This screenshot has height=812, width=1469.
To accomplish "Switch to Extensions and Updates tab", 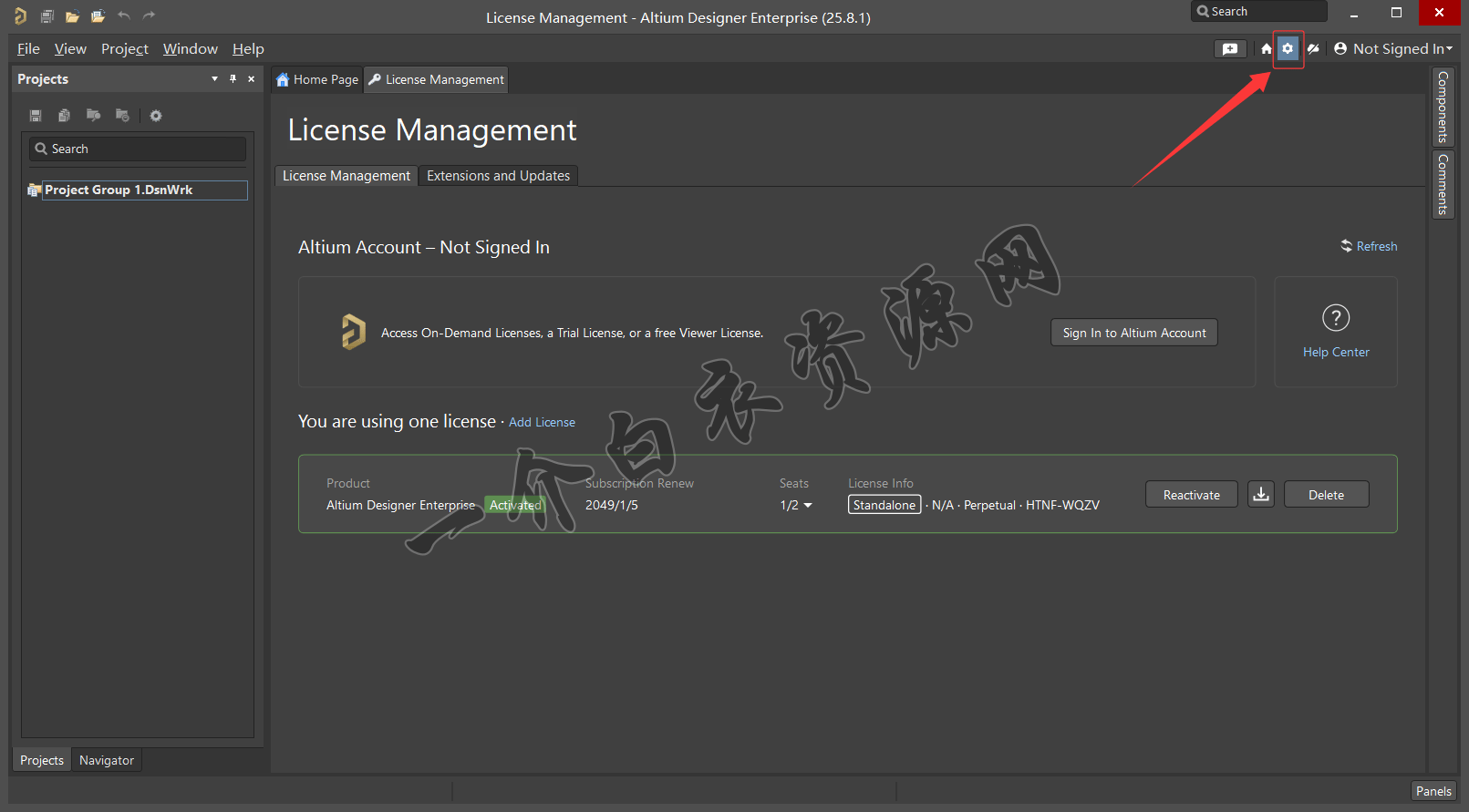I will (x=498, y=176).
